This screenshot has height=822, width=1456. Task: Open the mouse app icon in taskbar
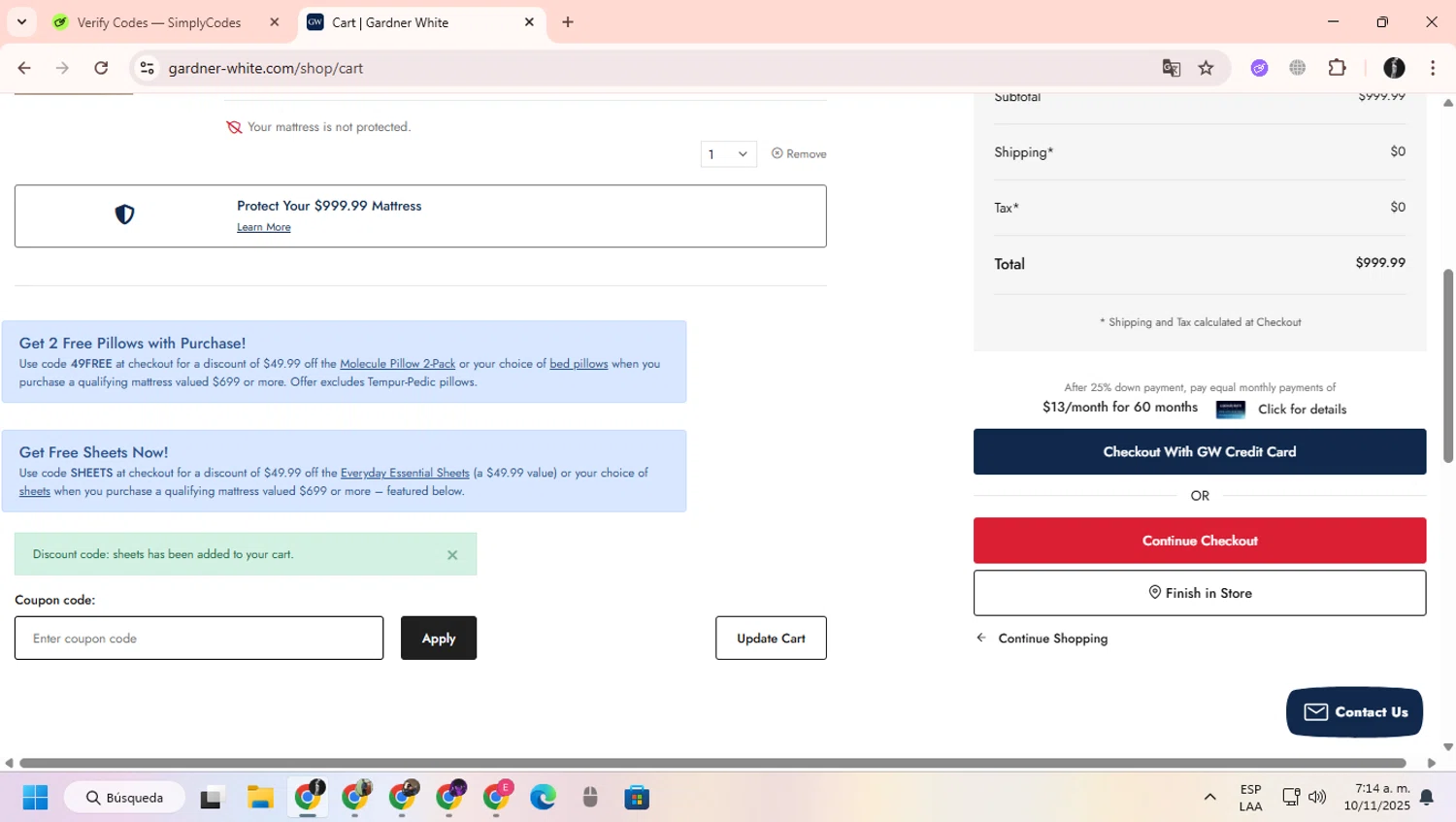click(590, 798)
